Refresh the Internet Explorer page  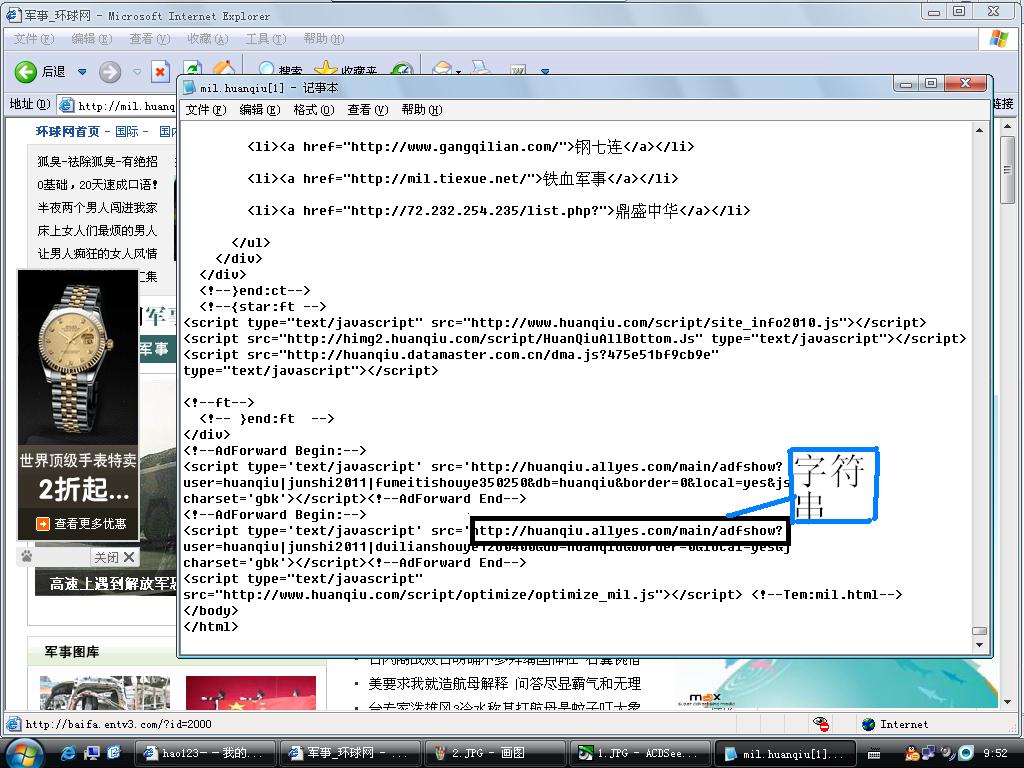click(192, 69)
